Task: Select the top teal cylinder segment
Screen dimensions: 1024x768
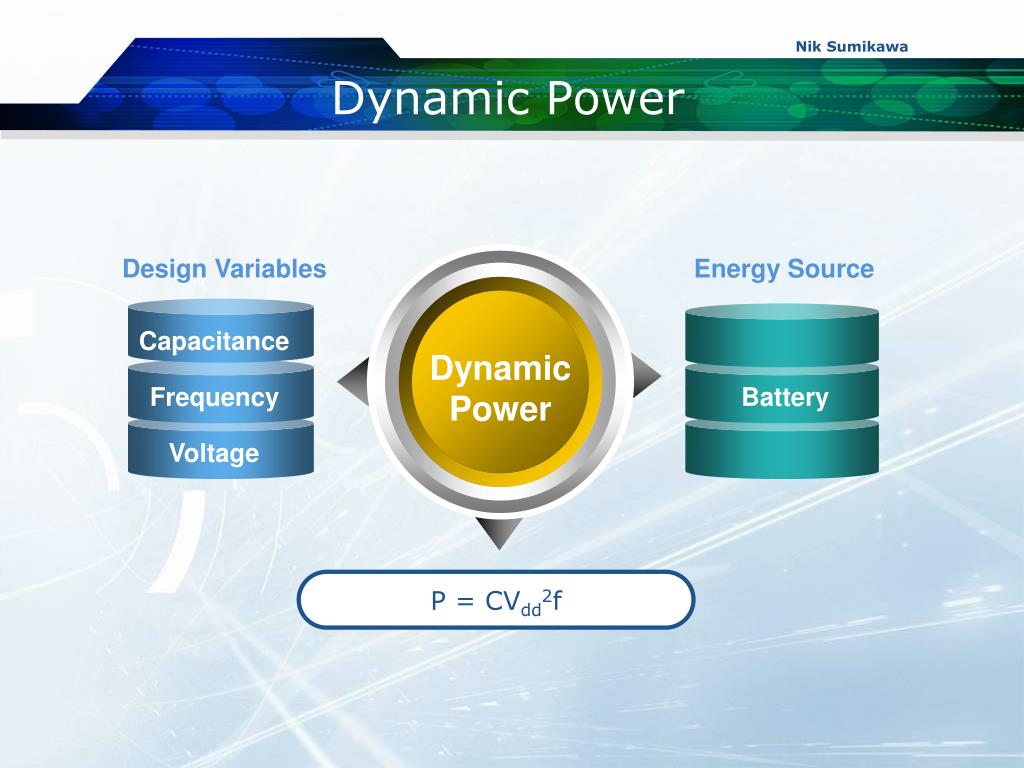Action: click(x=782, y=336)
